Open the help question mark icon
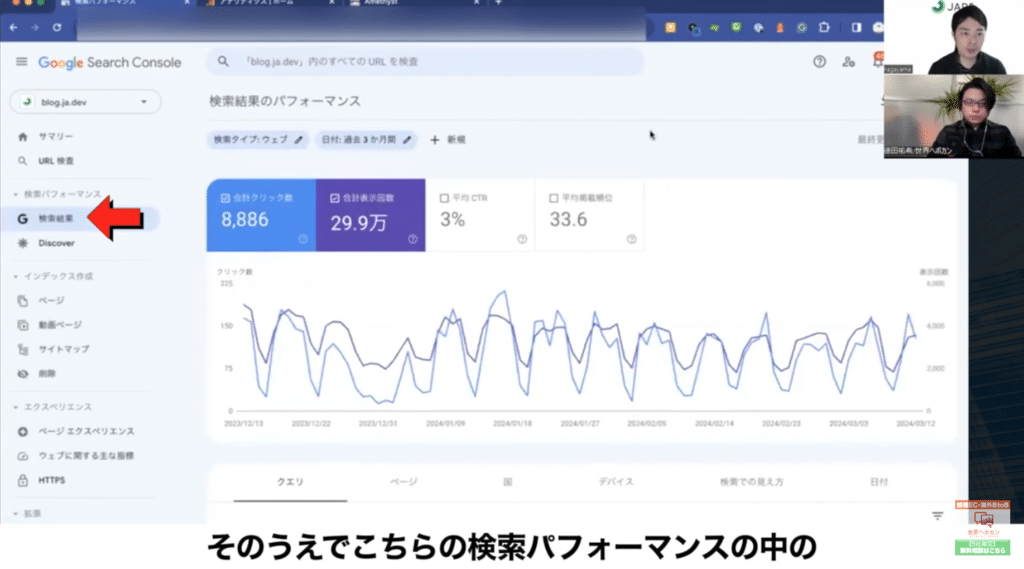This screenshot has width=1024, height=569. (x=819, y=61)
